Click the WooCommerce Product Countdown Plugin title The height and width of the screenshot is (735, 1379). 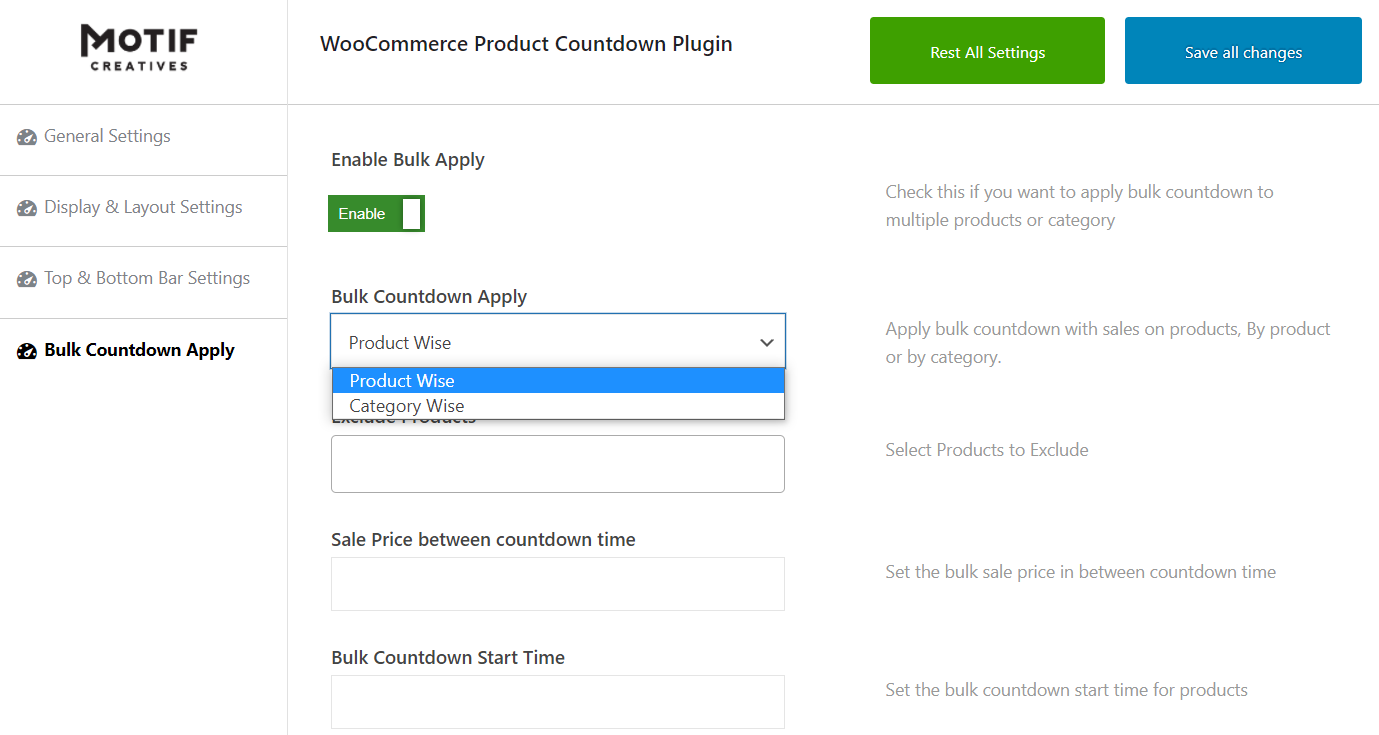526,44
